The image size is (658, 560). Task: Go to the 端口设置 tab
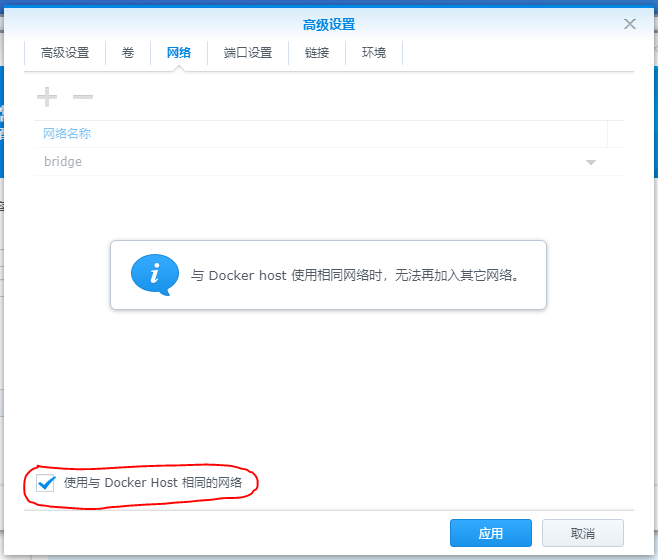(x=248, y=53)
